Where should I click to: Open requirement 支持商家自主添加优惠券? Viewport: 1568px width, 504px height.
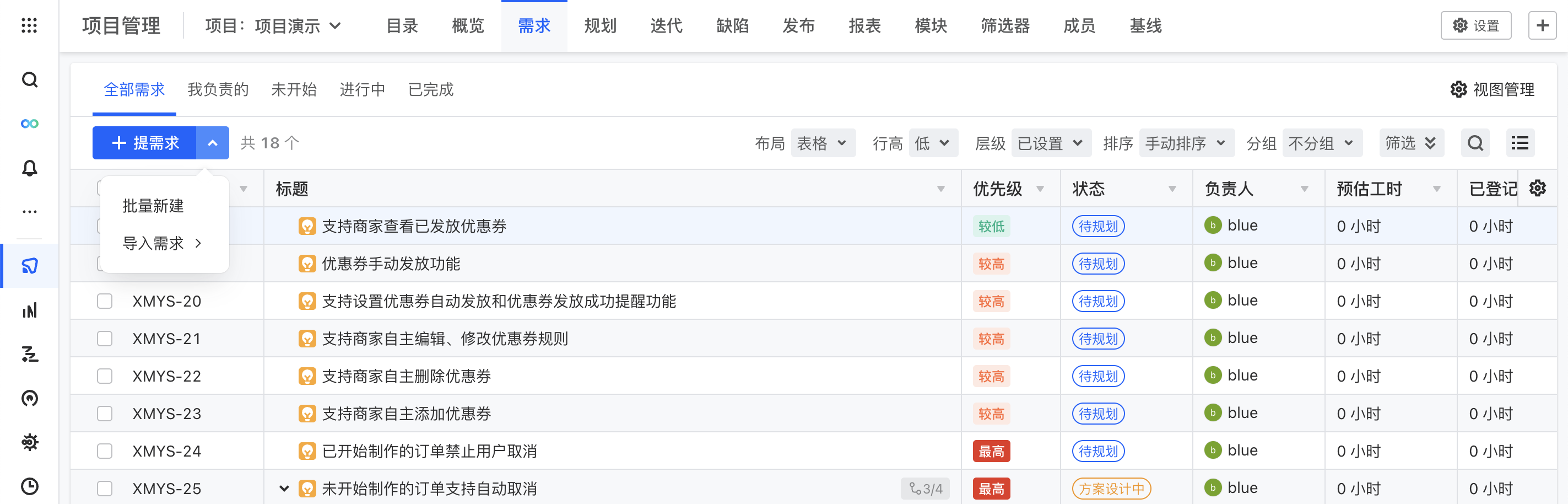406,413
